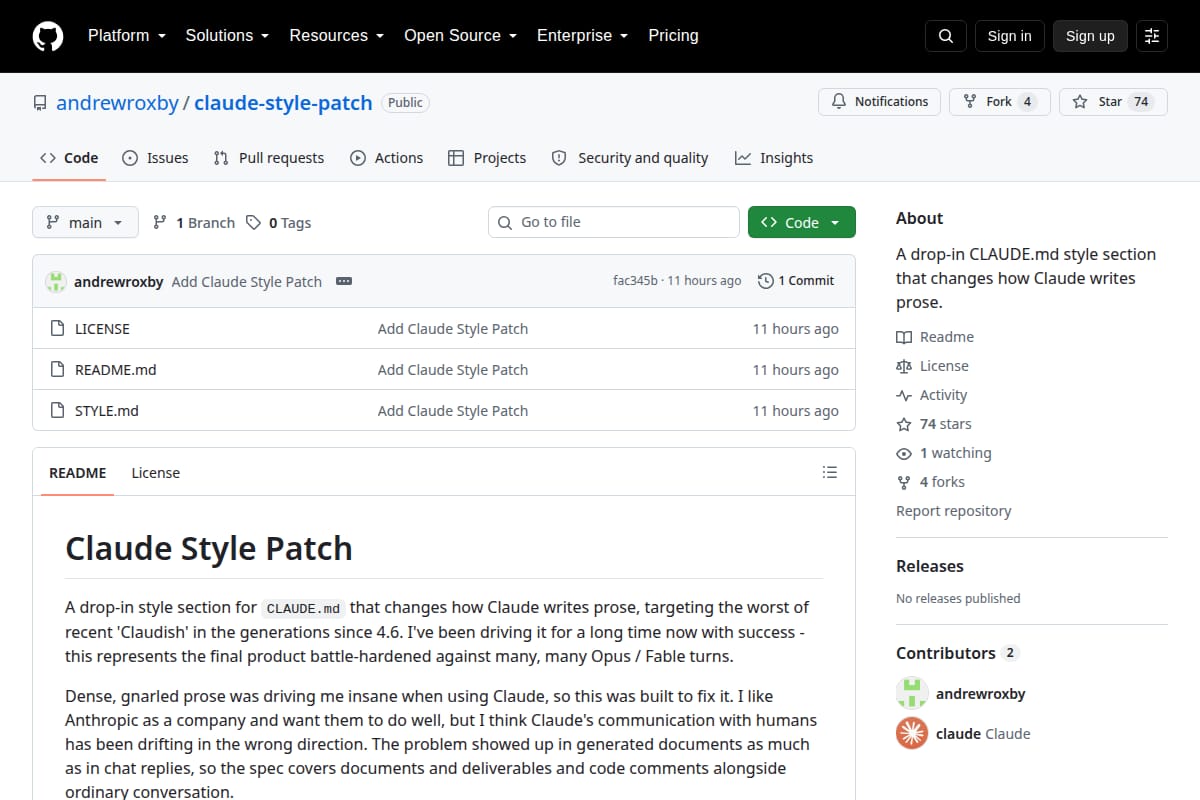Open README outline list icon
This screenshot has width=1200, height=800.
pyautogui.click(x=829, y=472)
